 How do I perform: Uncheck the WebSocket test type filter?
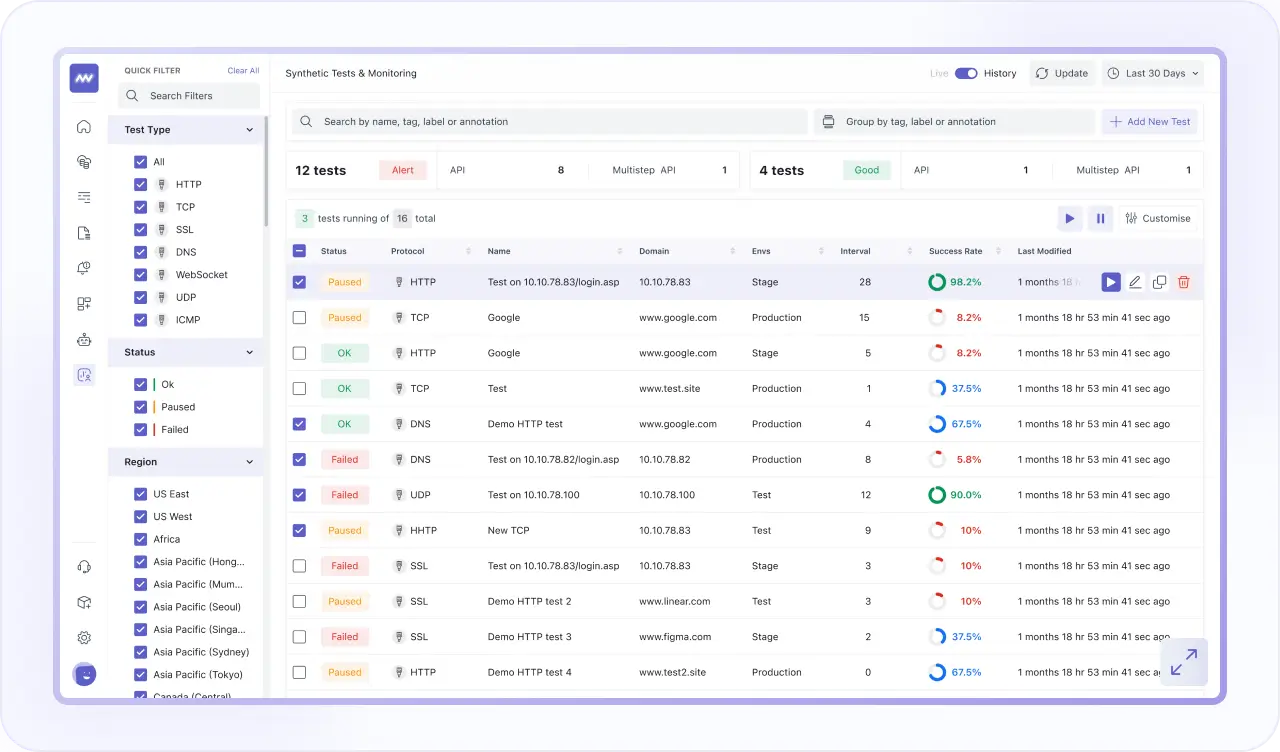141,274
